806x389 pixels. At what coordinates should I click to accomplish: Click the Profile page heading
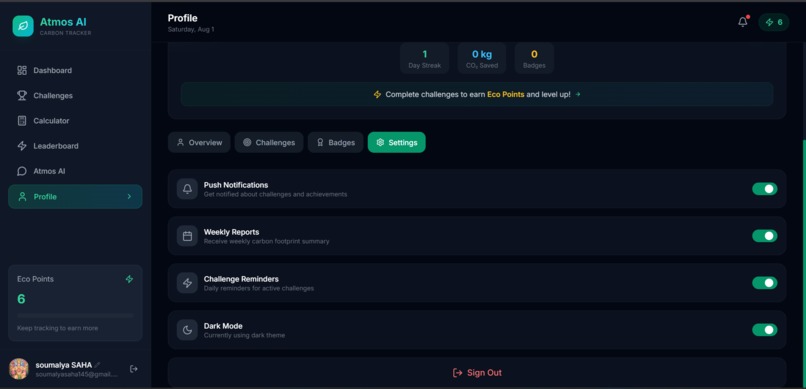(x=182, y=18)
